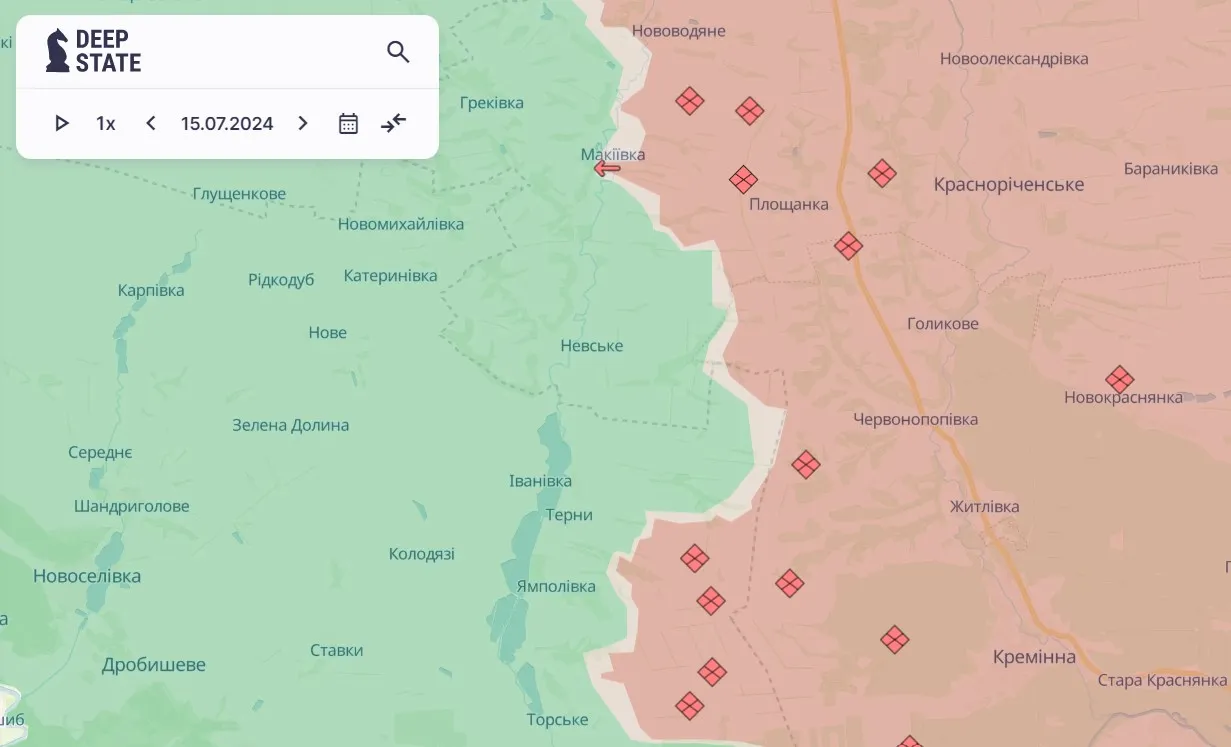Go to previous date with left chevron
1231x747 pixels.
151,123
